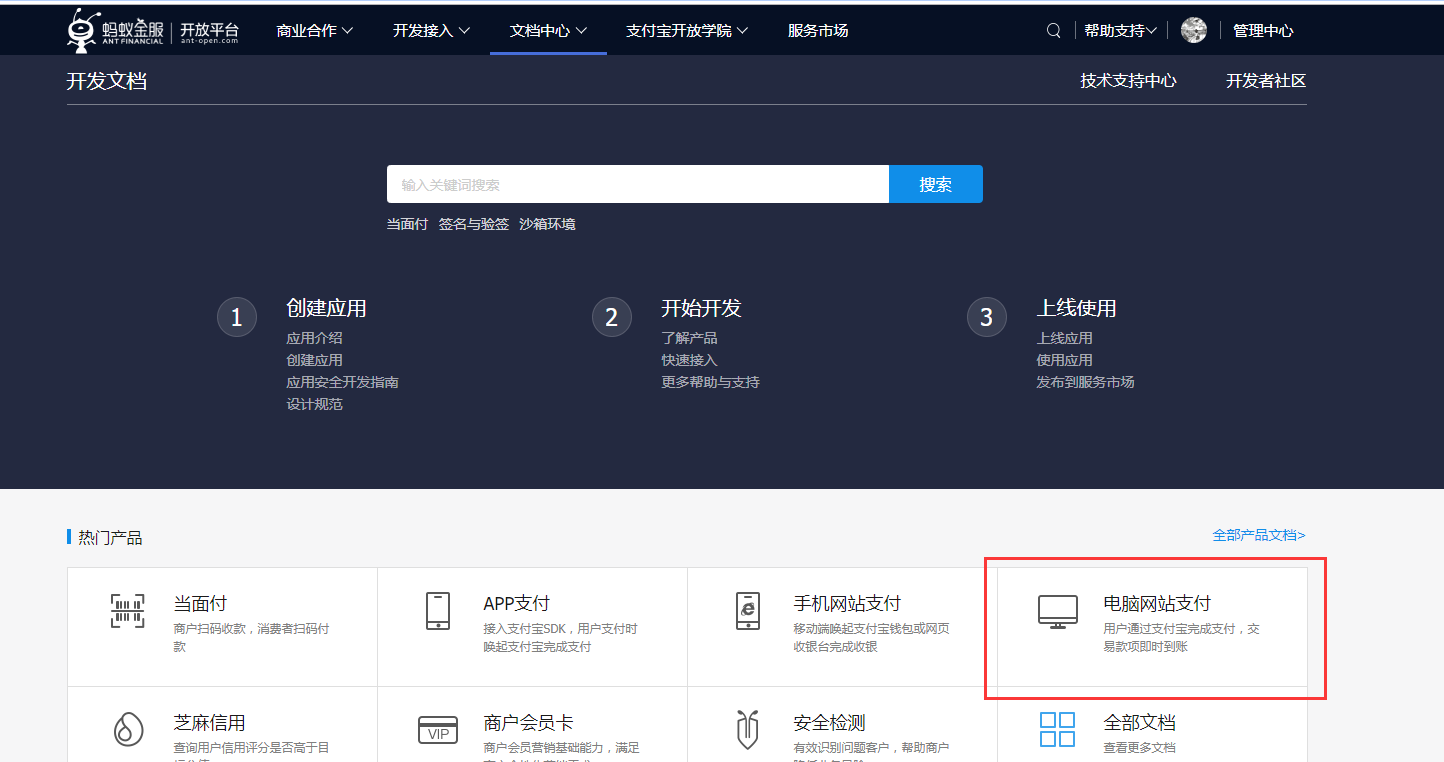
Task: Expand the 商业合作 dropdown menu
Action: [315, 31]
